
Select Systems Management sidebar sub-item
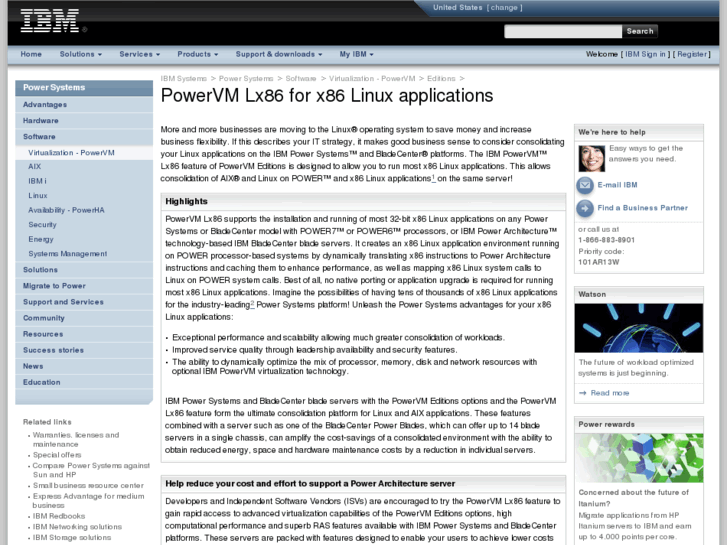68,254
